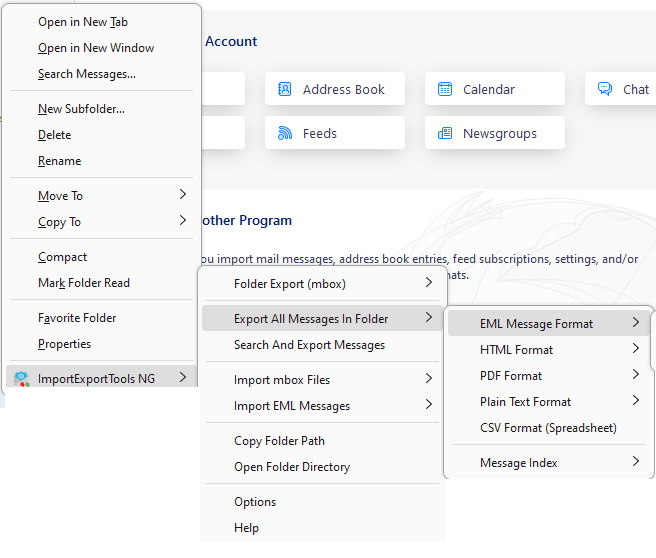Screen dimensions: 656x558
Task: Select CSV Format (Spreadsheet)
Action: coord(548,427)
